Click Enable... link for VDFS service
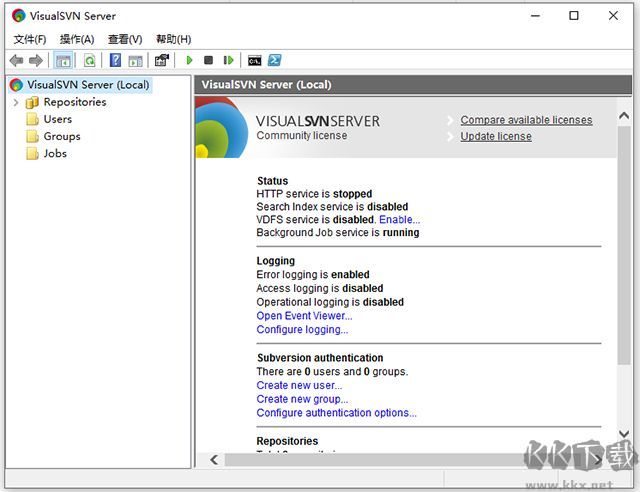The width and height of the screenshot is (640, 492). [x=400, y=220]
